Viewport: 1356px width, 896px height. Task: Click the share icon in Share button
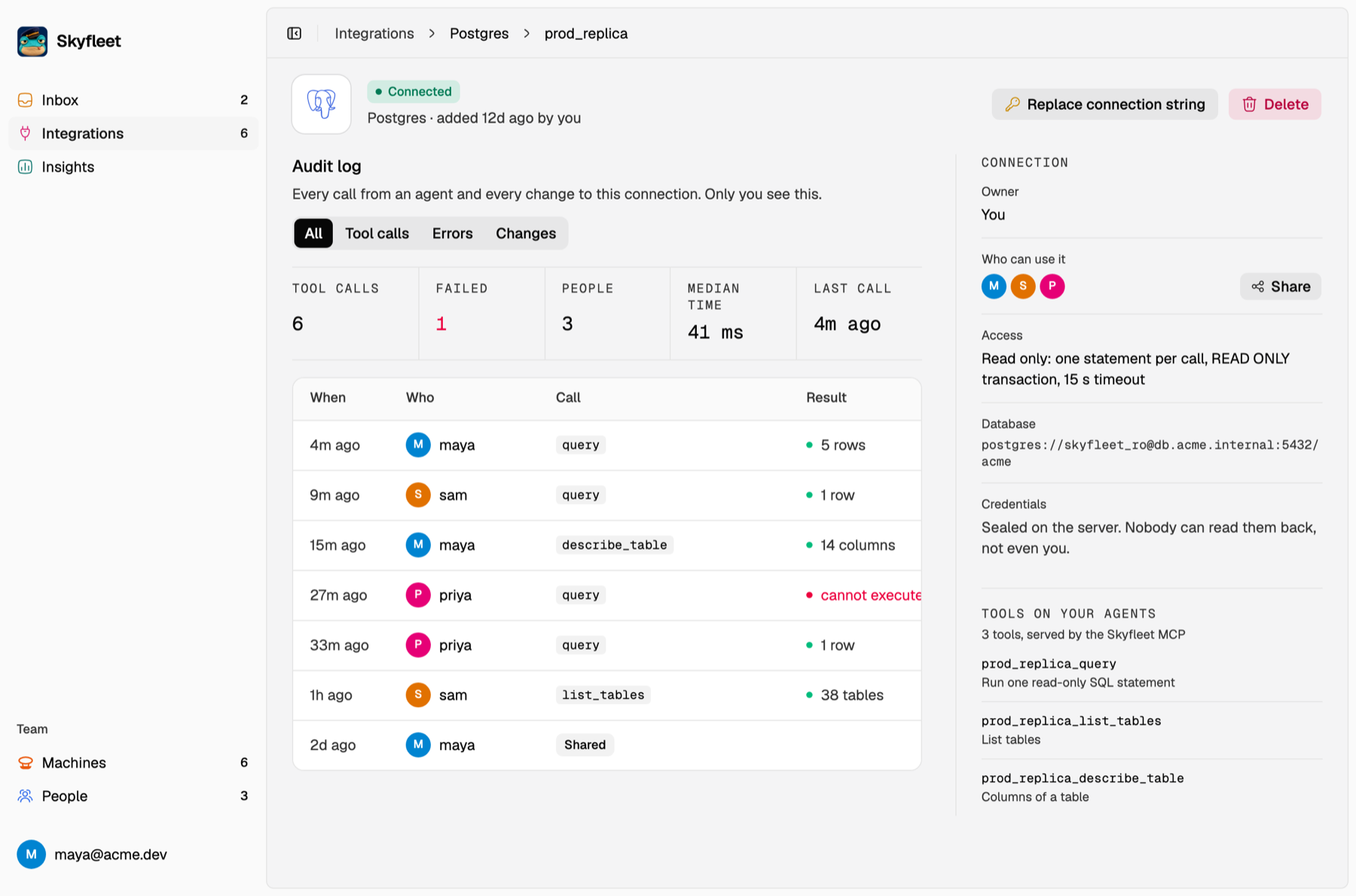1257,286
